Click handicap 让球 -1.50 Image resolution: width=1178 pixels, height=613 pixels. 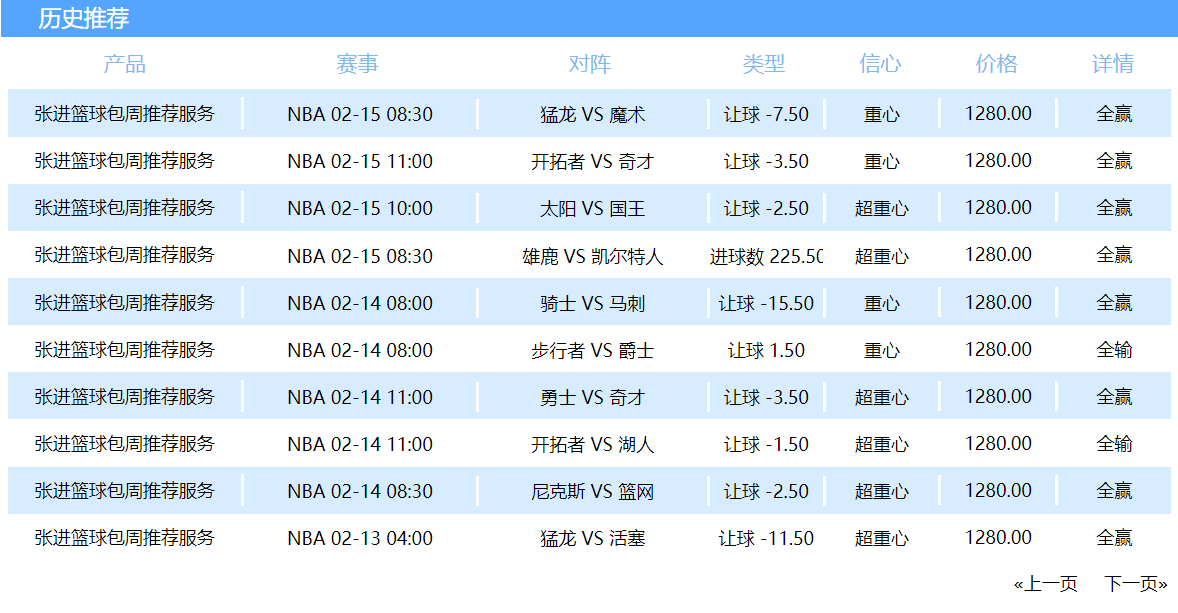pos(766,444)
